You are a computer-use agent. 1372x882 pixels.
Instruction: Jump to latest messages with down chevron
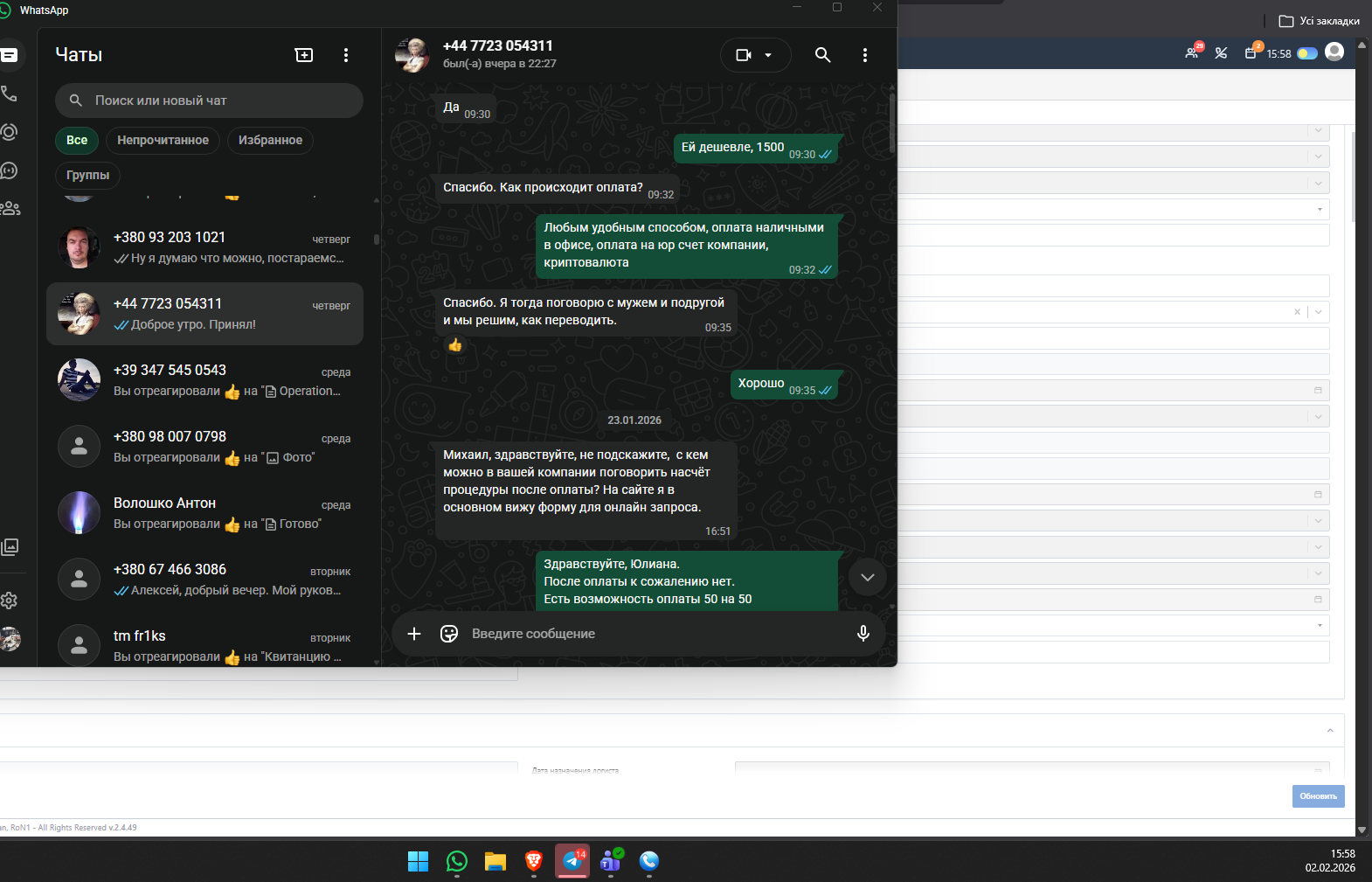click(x=868, y=577)
